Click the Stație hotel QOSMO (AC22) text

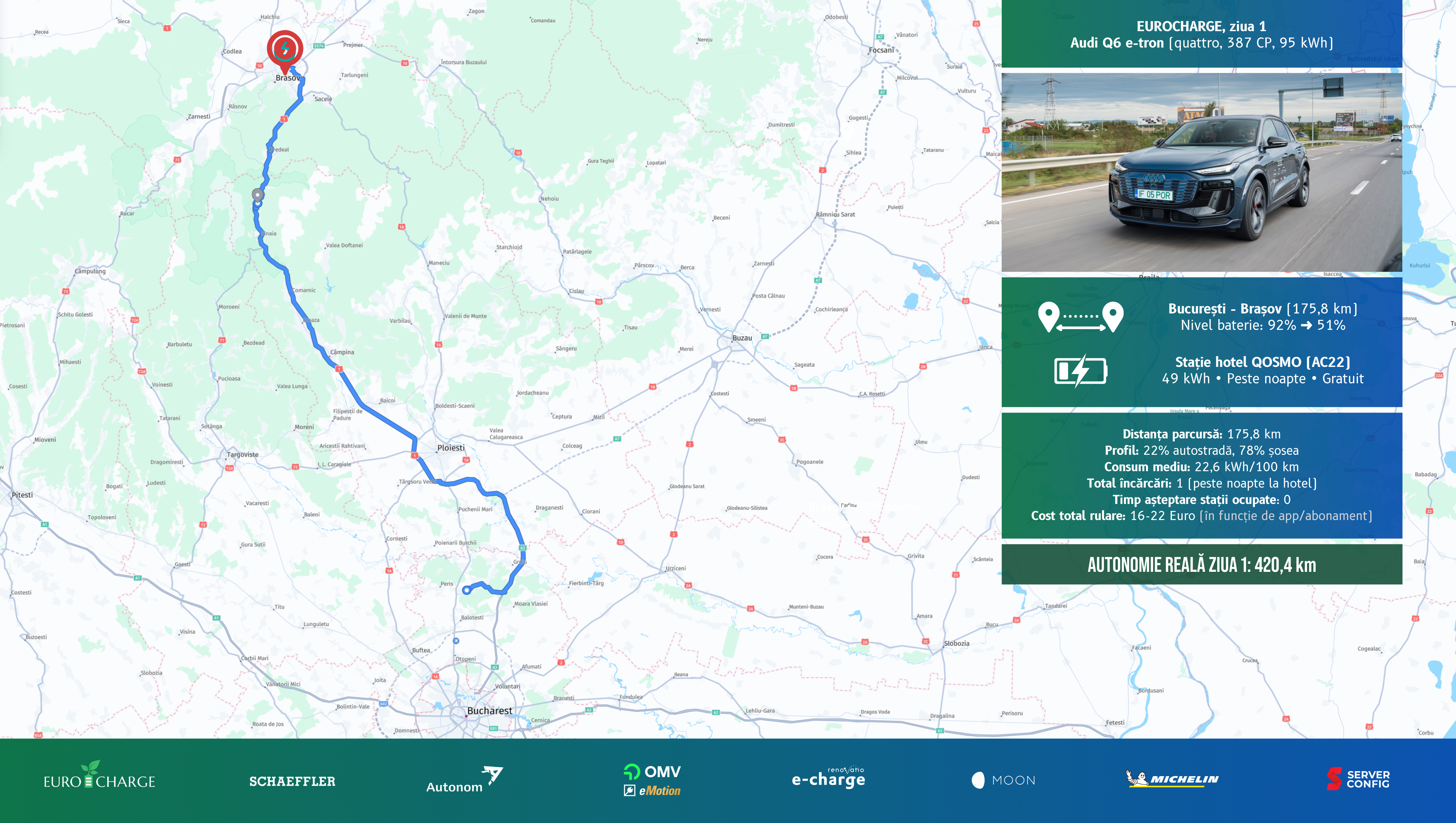pos(1263,362)
